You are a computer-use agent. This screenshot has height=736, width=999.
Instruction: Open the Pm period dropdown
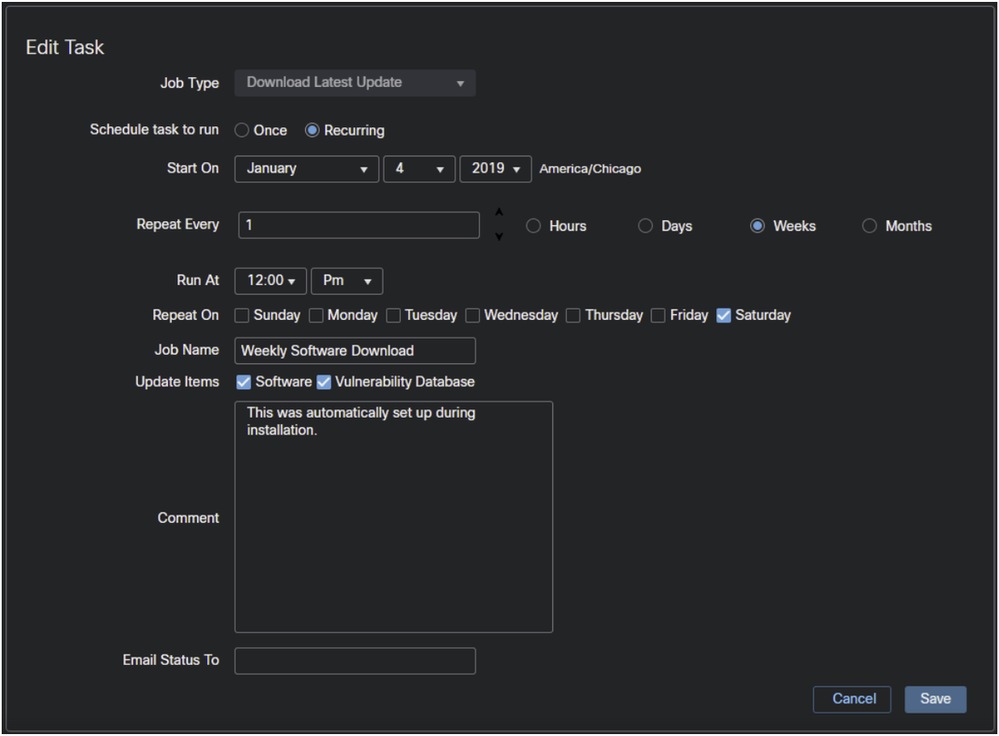pos(347,281)
